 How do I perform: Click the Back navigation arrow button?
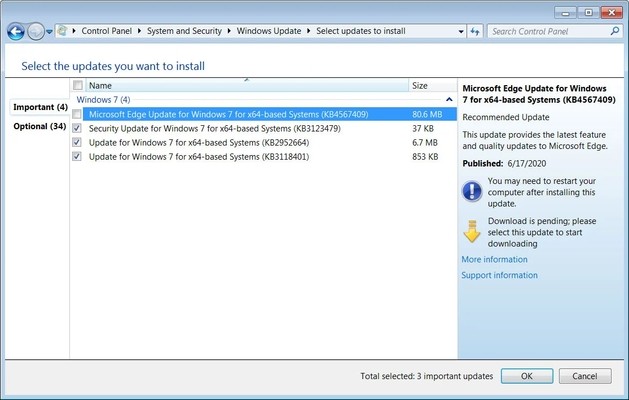click(x=16, y=31)
